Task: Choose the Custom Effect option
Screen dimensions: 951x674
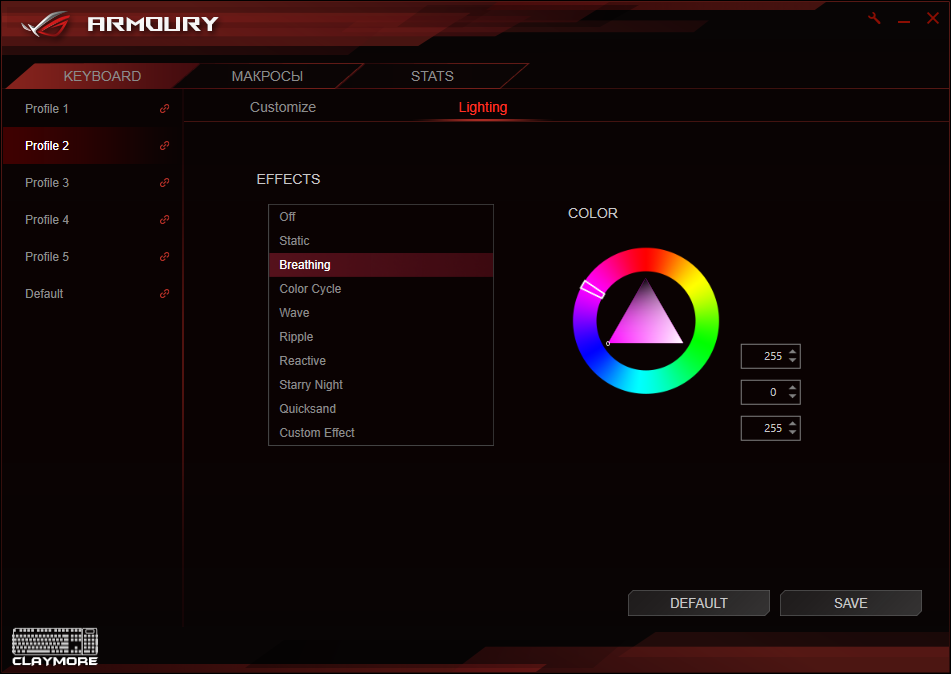Action: tap(381, 433)
